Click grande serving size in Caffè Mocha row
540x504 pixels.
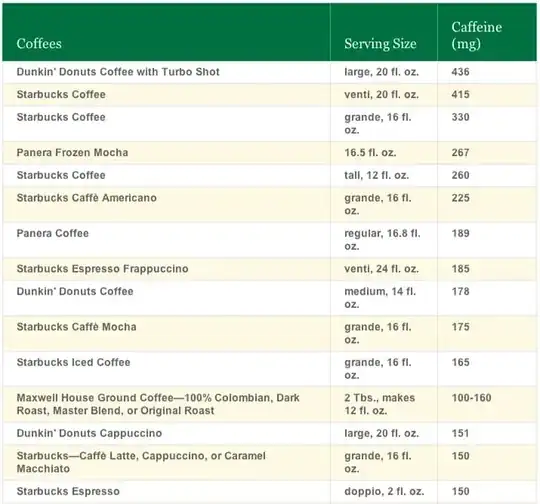pos(378,333)
